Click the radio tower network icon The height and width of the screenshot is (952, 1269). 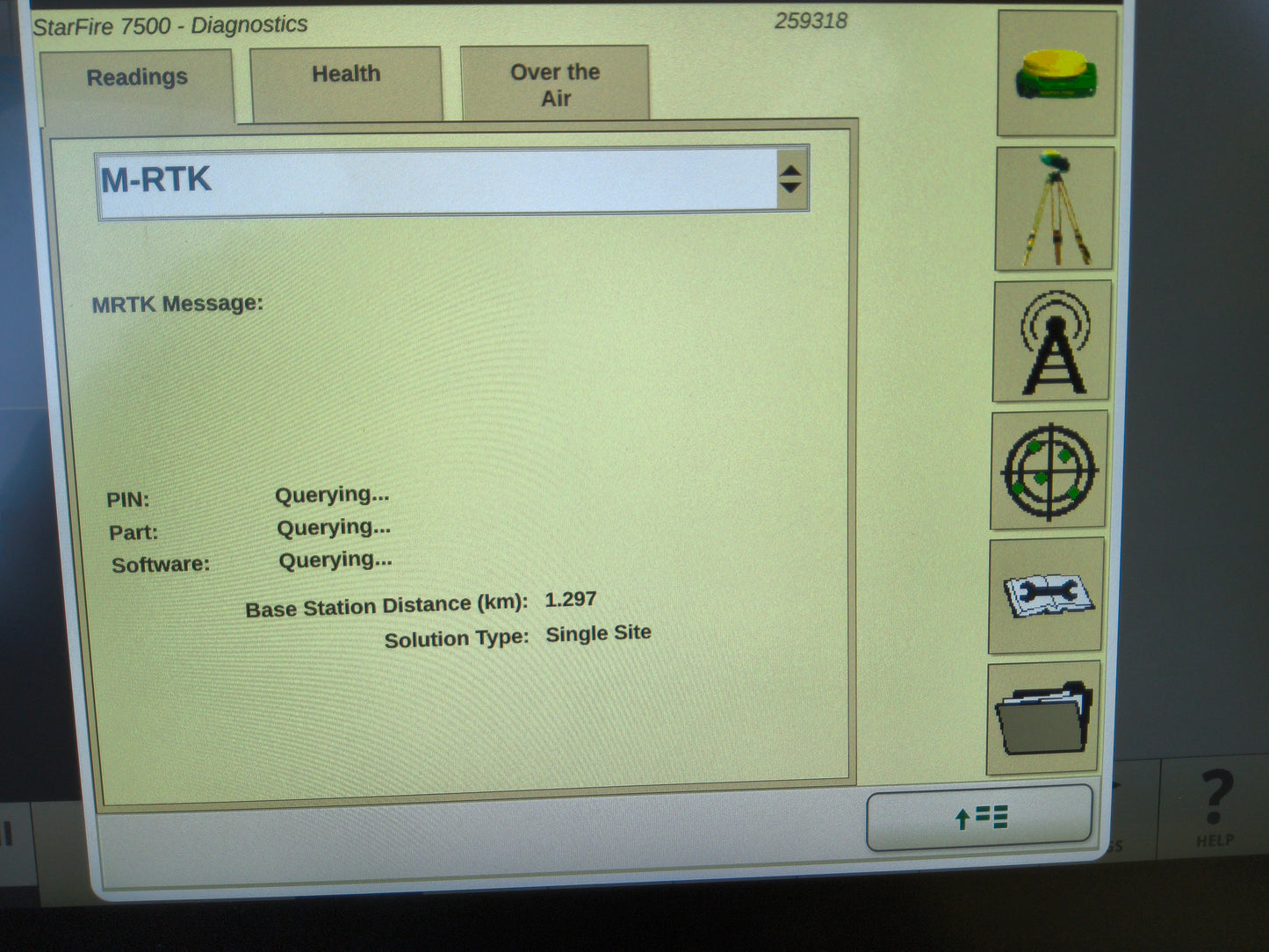pyautogui.click(x=1051, y=341)
